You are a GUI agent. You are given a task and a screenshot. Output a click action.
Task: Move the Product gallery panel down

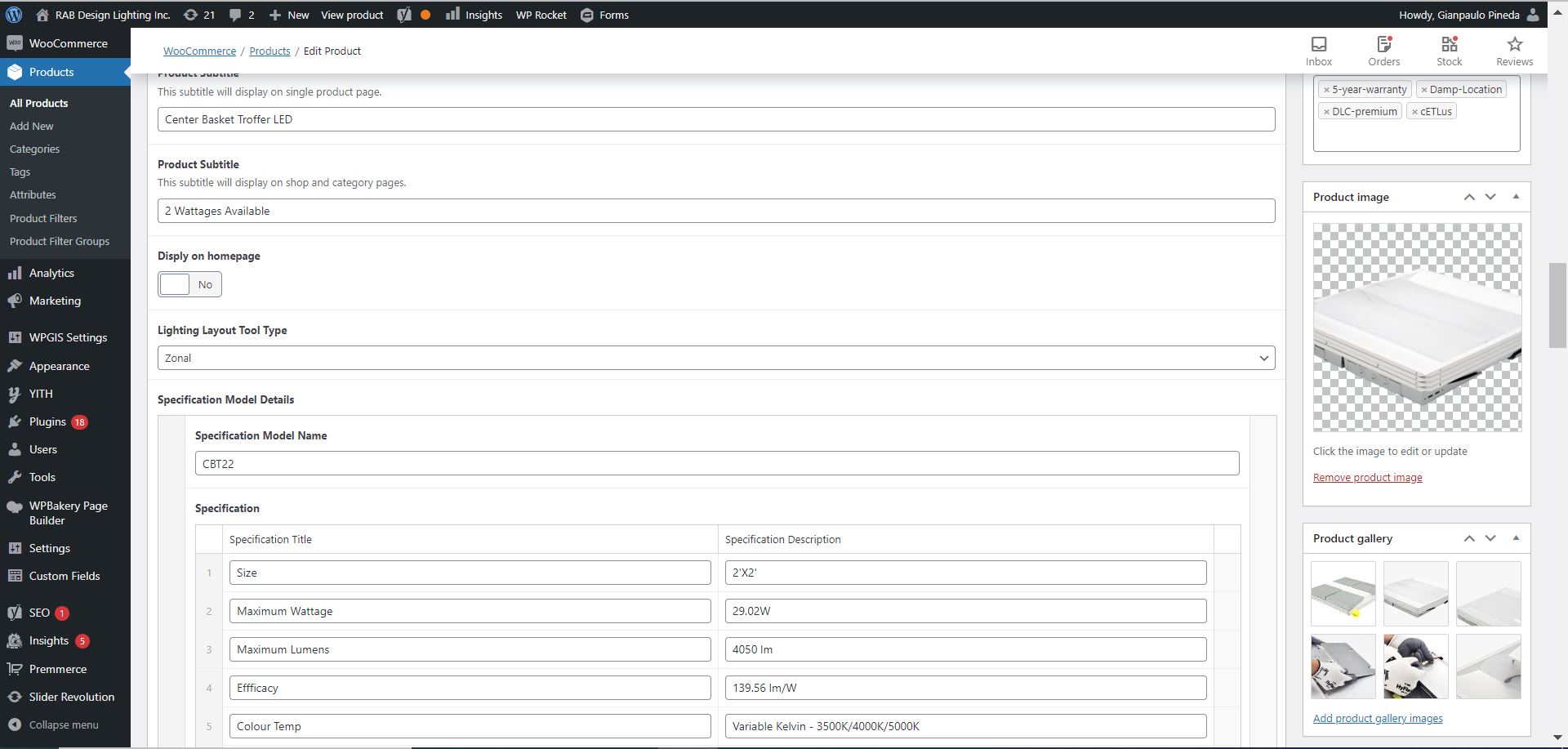1490,538
